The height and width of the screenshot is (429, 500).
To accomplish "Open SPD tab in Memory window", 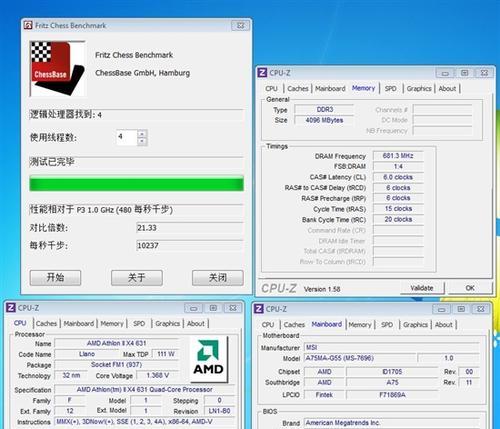I will (390, 89).
